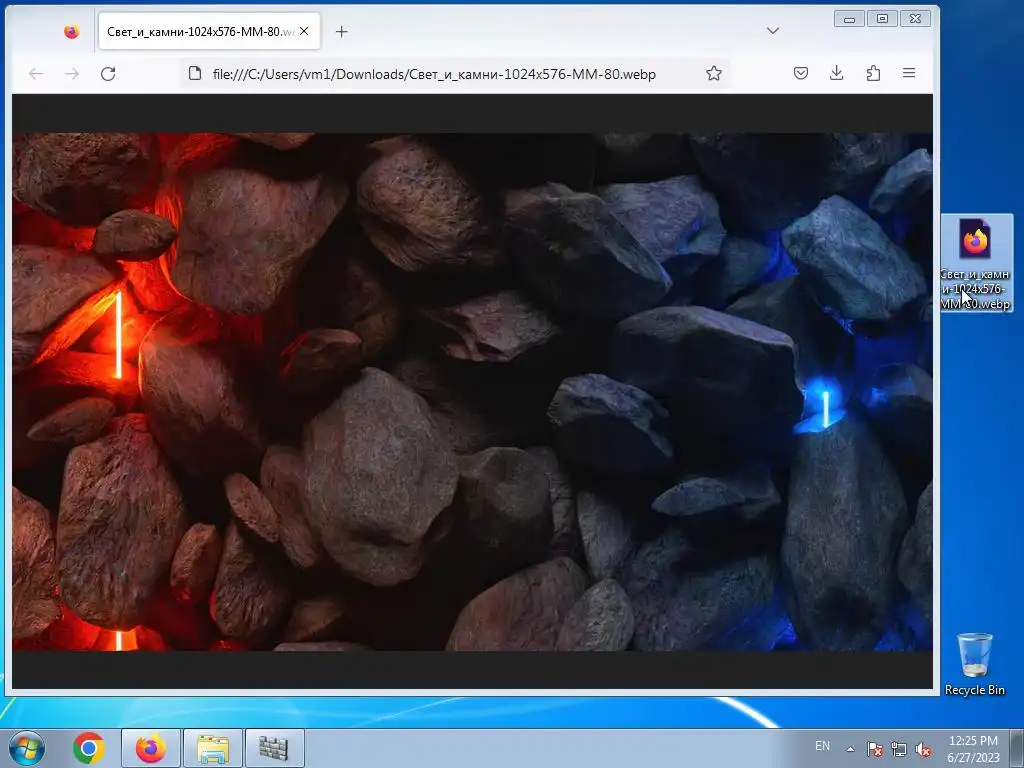The width and height of the screenshot is (1024, 768).
Task: Launch Chrome from the taskbar
Action: click(x=89, y=748)
